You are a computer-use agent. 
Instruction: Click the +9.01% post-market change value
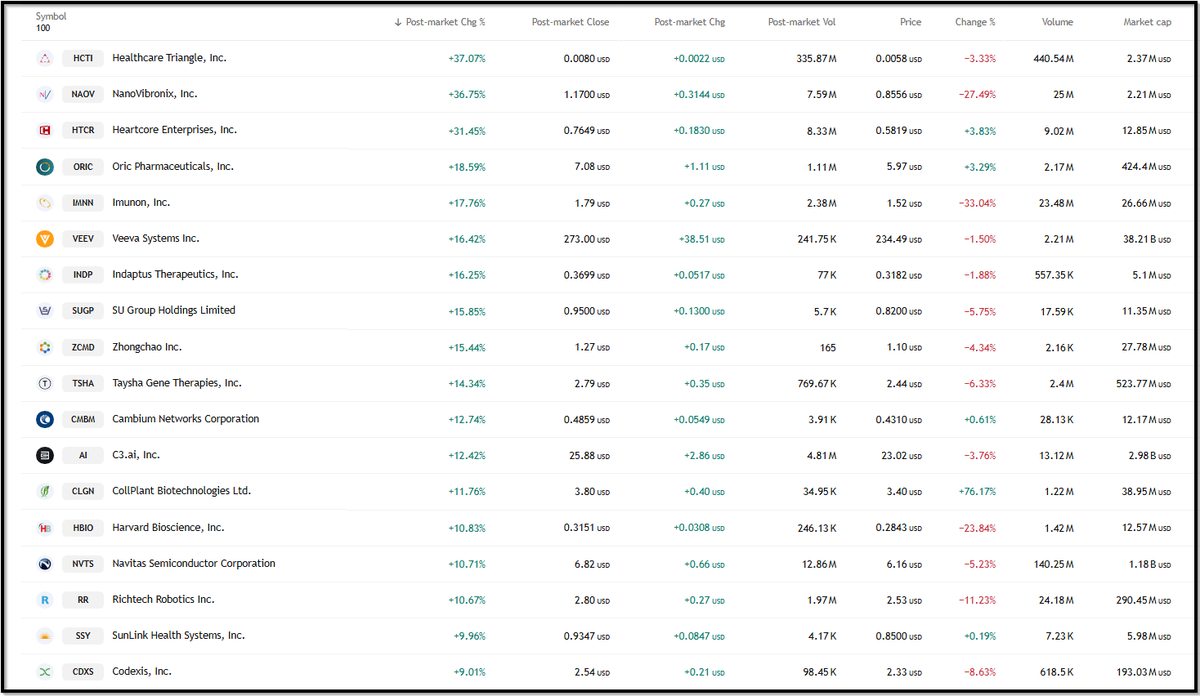tap(469, 672)
